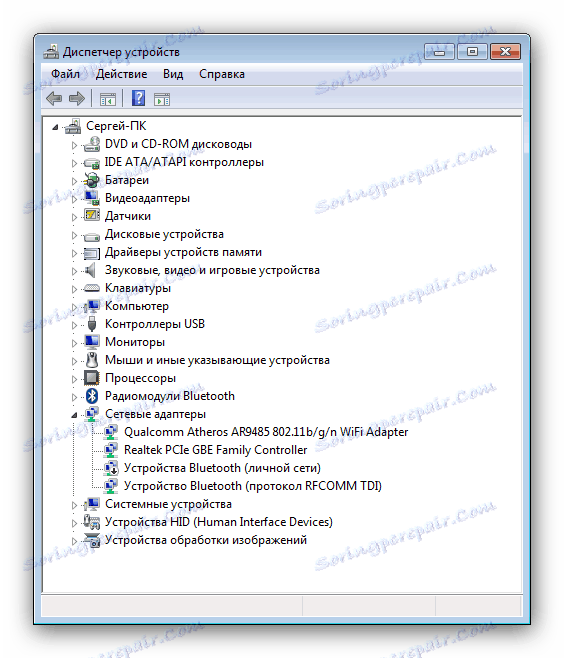Image resolution: width=564 pixels, height=658 pixels.
Task: Expand IDE ATA/ATAPI контроллеры node
Action: tap(74, 163)
